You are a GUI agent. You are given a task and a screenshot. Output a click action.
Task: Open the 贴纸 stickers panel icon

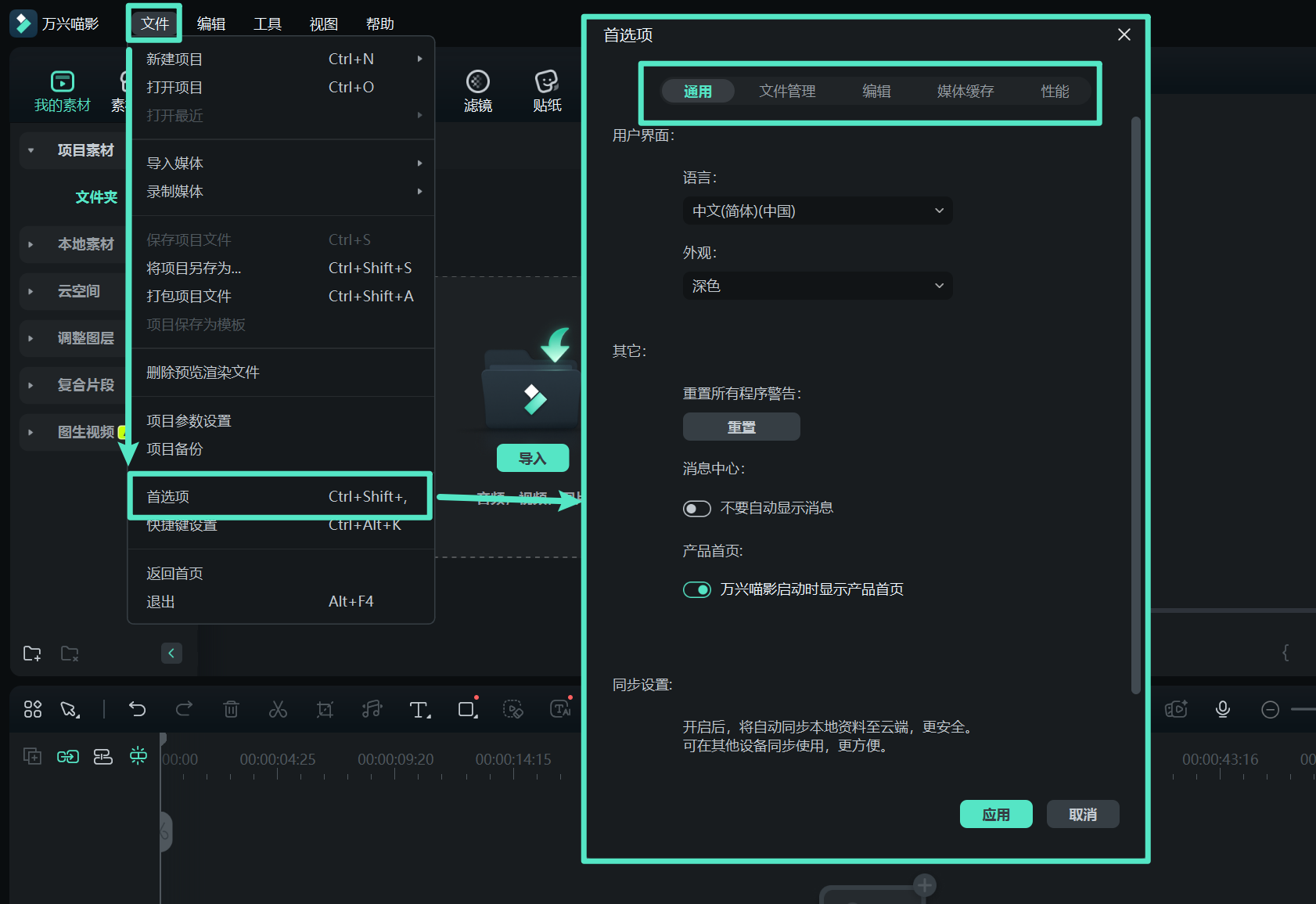click(x=546, y=89)
